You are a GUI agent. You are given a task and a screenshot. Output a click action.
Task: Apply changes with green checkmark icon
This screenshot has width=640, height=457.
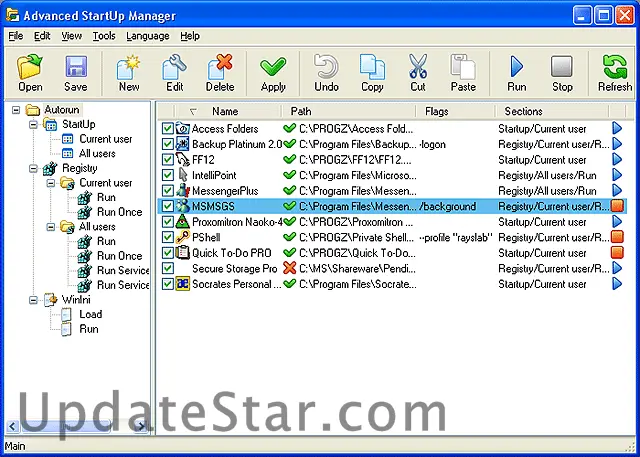(273, 67)
